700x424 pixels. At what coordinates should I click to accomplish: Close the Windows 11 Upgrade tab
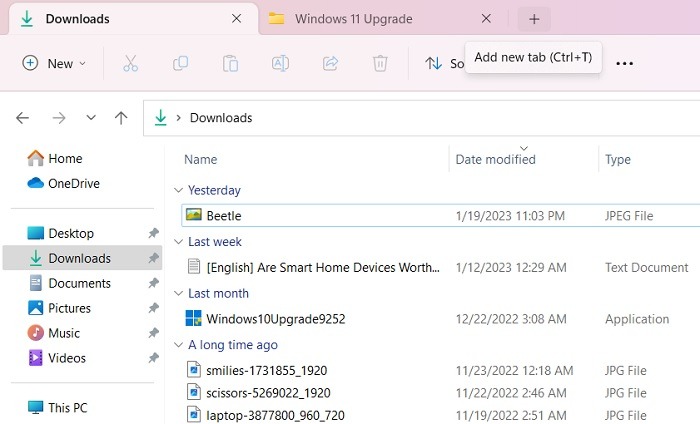486,19
